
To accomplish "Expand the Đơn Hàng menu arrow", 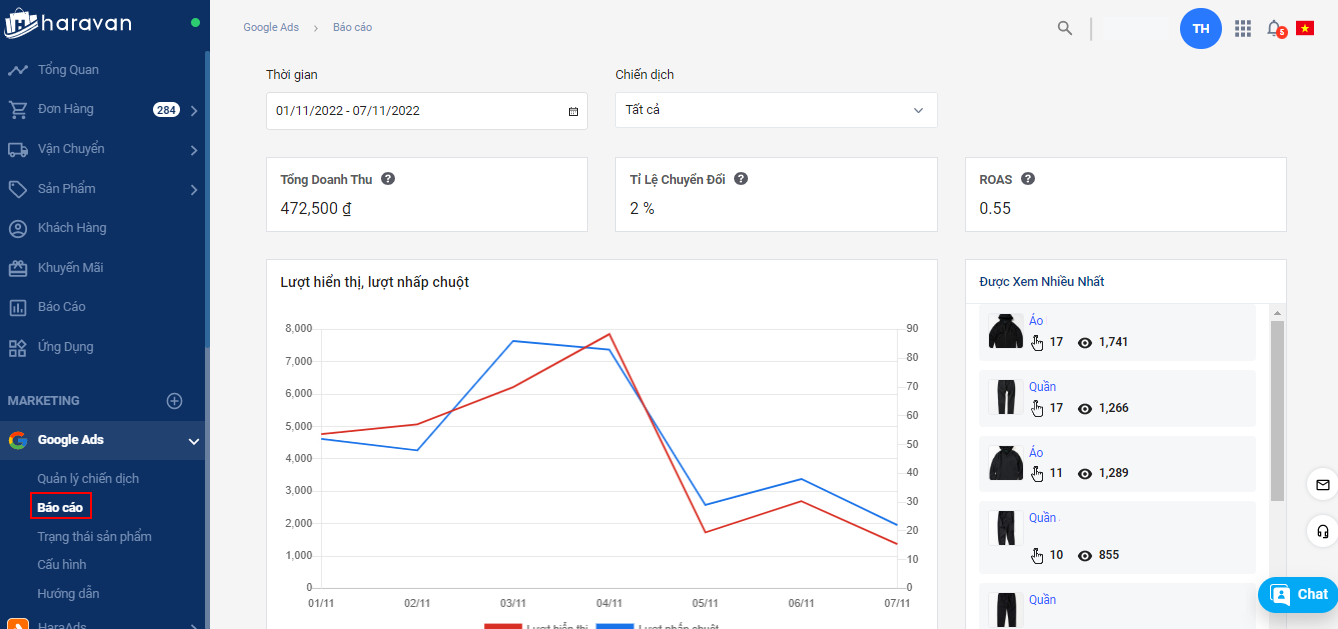I will (x=194, y=110).
